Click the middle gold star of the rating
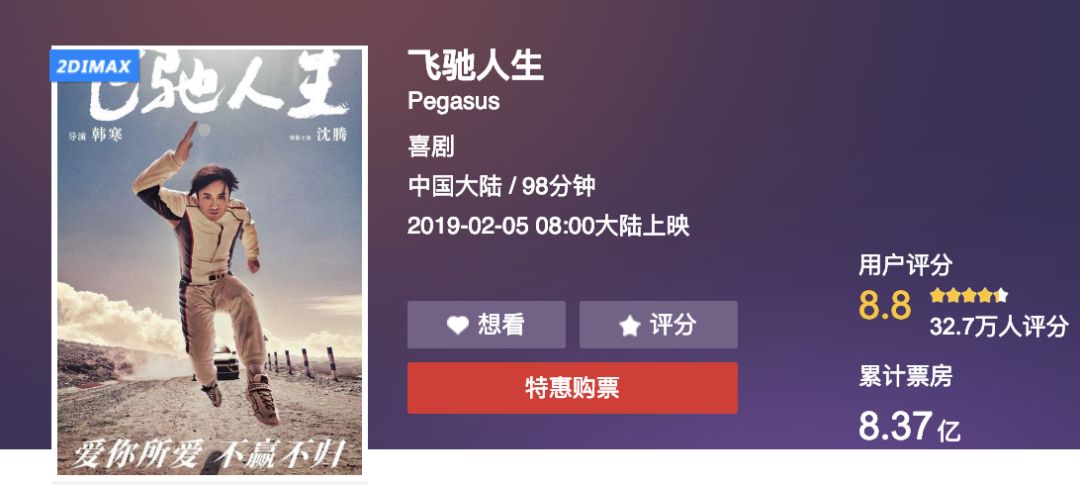1080x485 pixels. pos(969,296)
